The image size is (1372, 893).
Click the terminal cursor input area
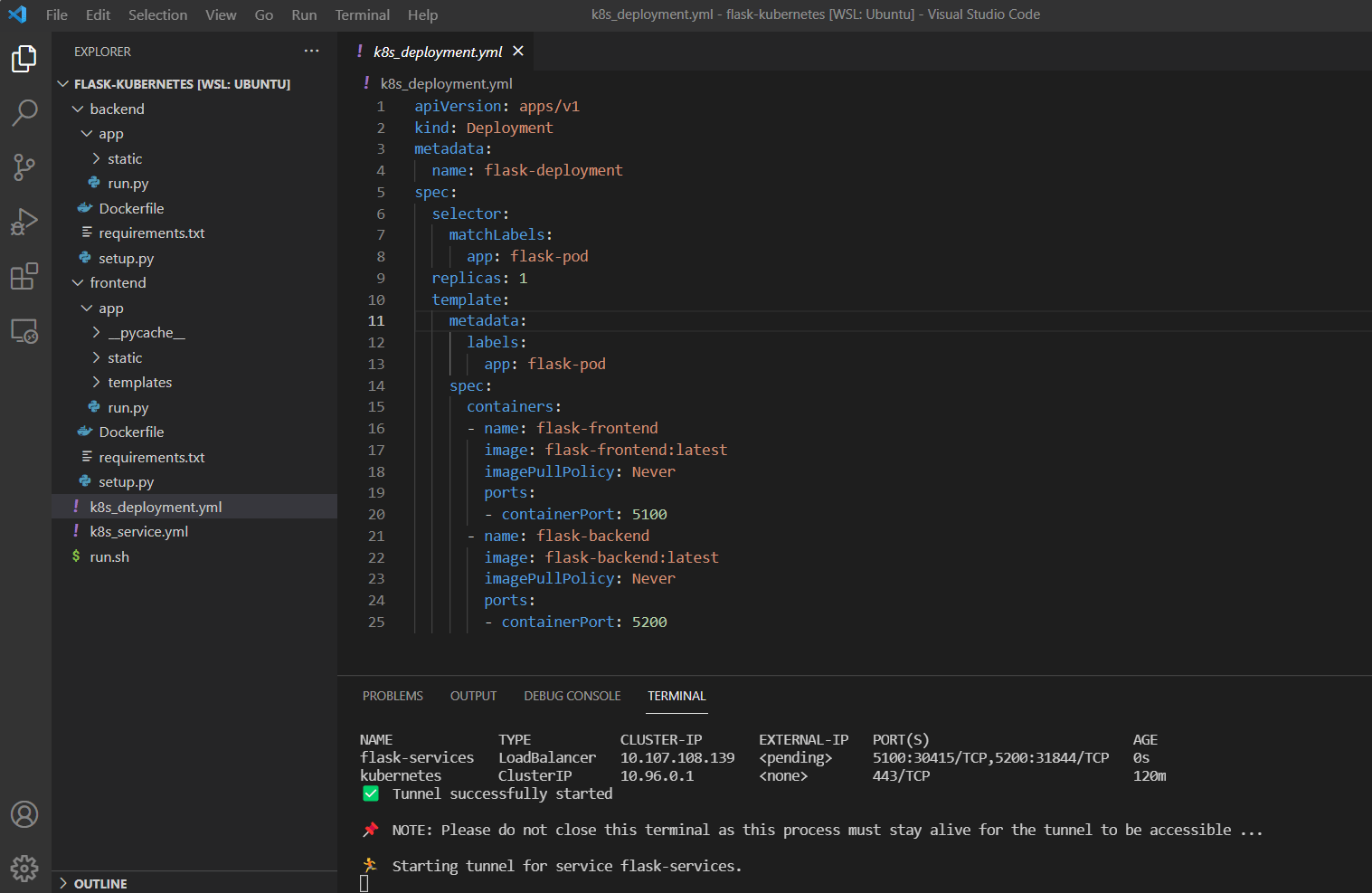(364, 884)
